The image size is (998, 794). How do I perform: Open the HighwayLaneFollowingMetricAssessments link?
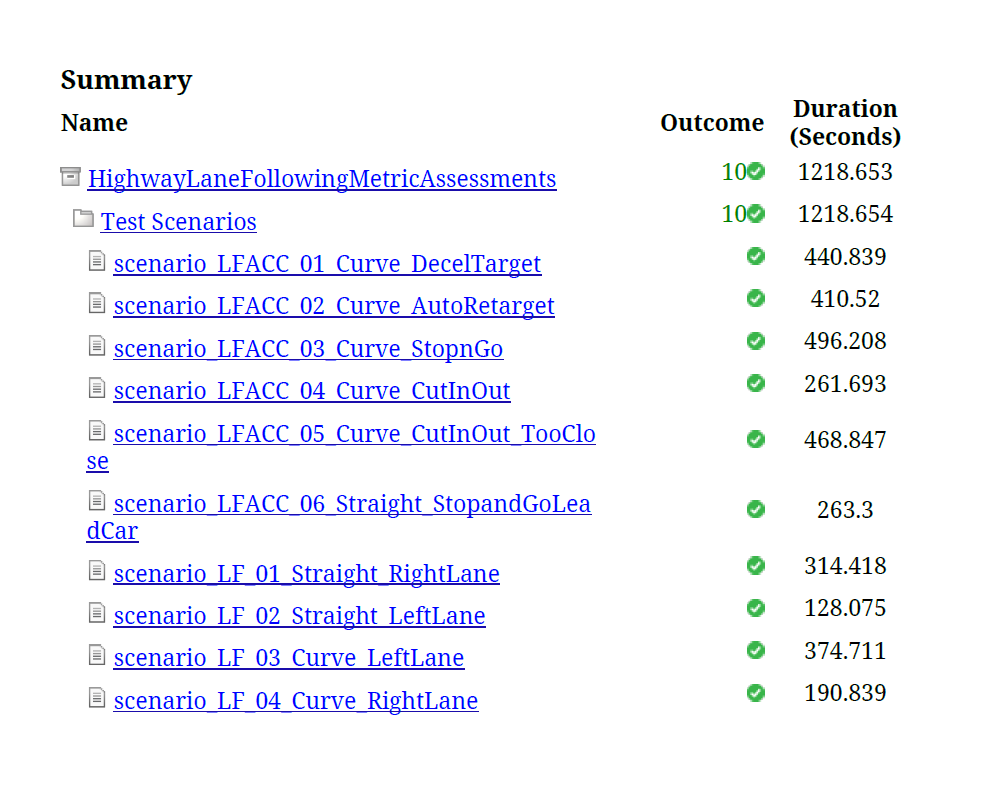click(322, 179)
